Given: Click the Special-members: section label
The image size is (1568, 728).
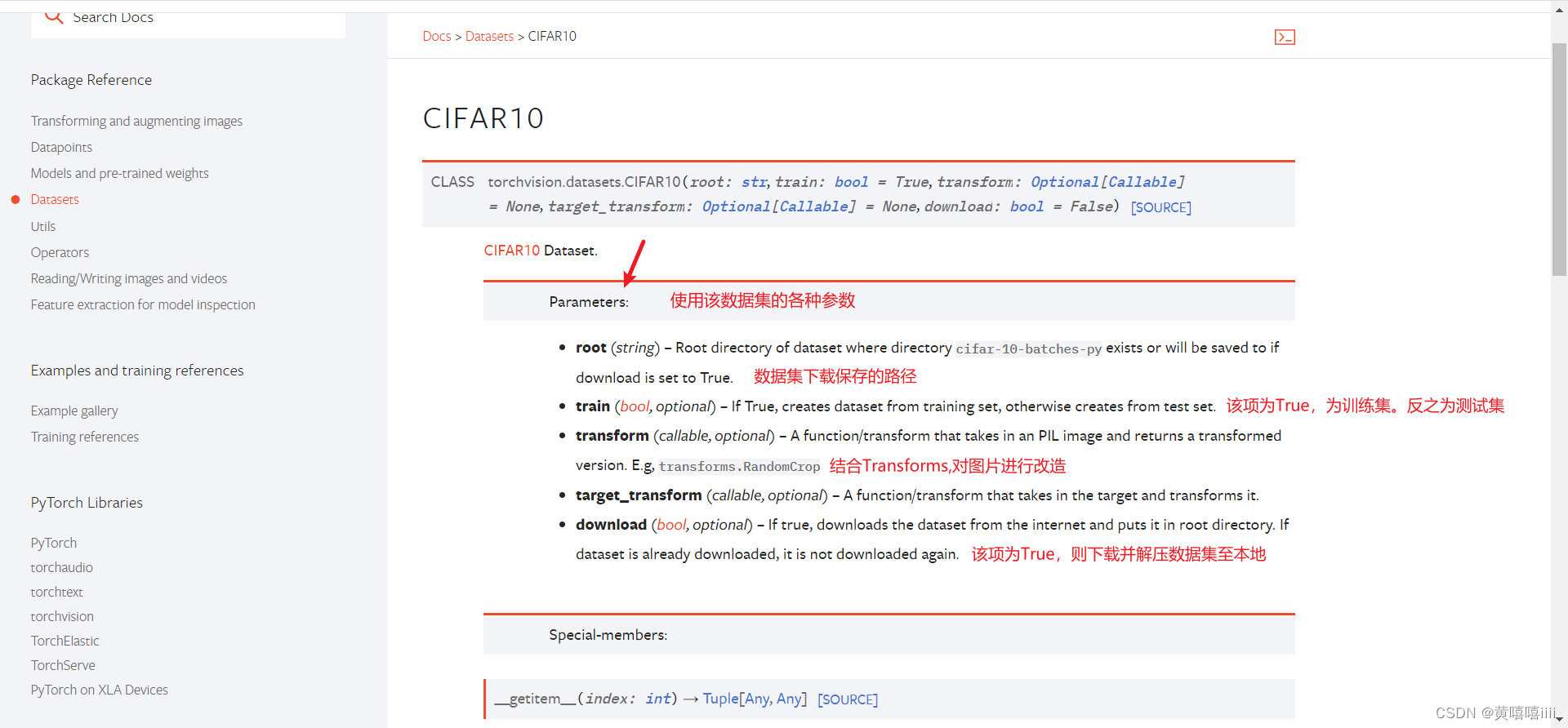Looking at the screenshot, I should click(608, 635).
